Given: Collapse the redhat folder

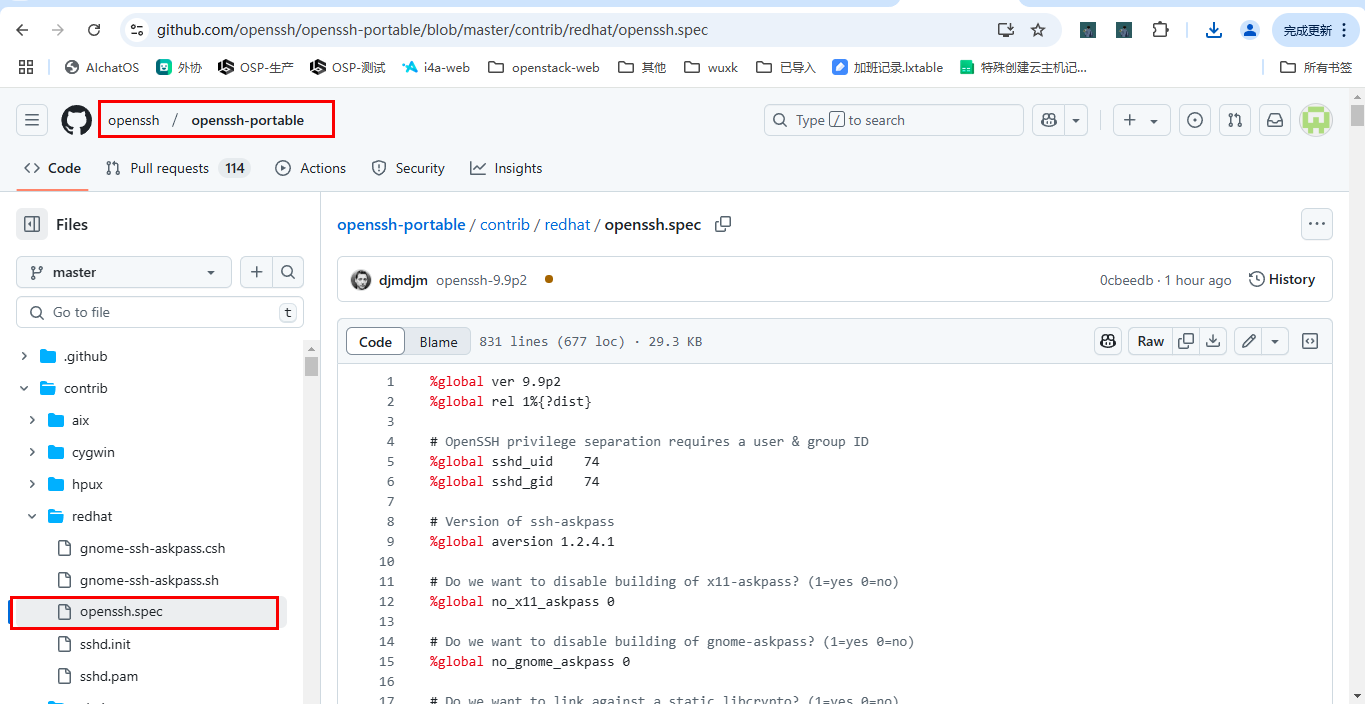Looking at the screenshot, I should 32,516.
